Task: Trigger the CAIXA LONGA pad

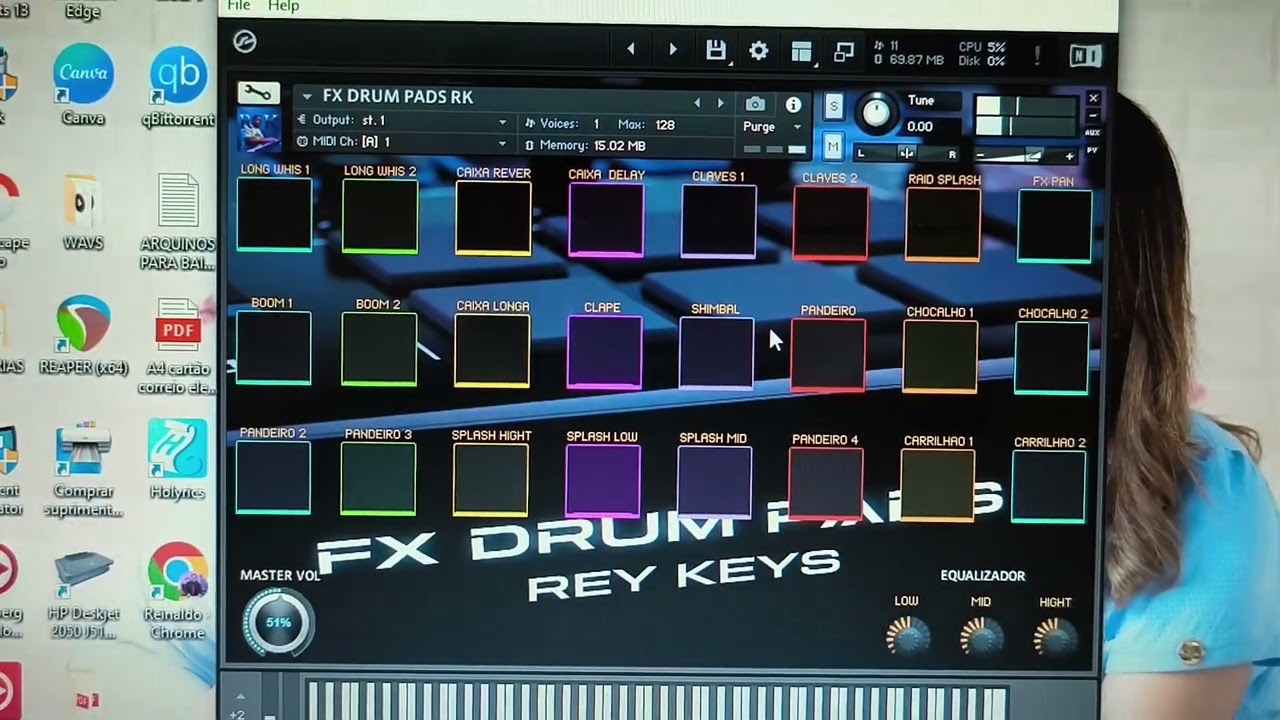Action: pyautogui.click(x=492, y=351)
